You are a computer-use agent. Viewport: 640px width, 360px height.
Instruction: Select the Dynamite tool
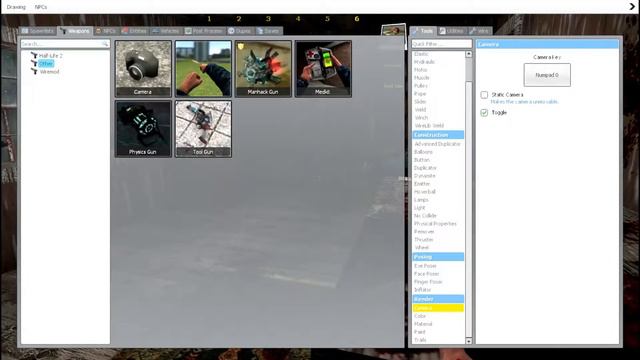point(424,176)
